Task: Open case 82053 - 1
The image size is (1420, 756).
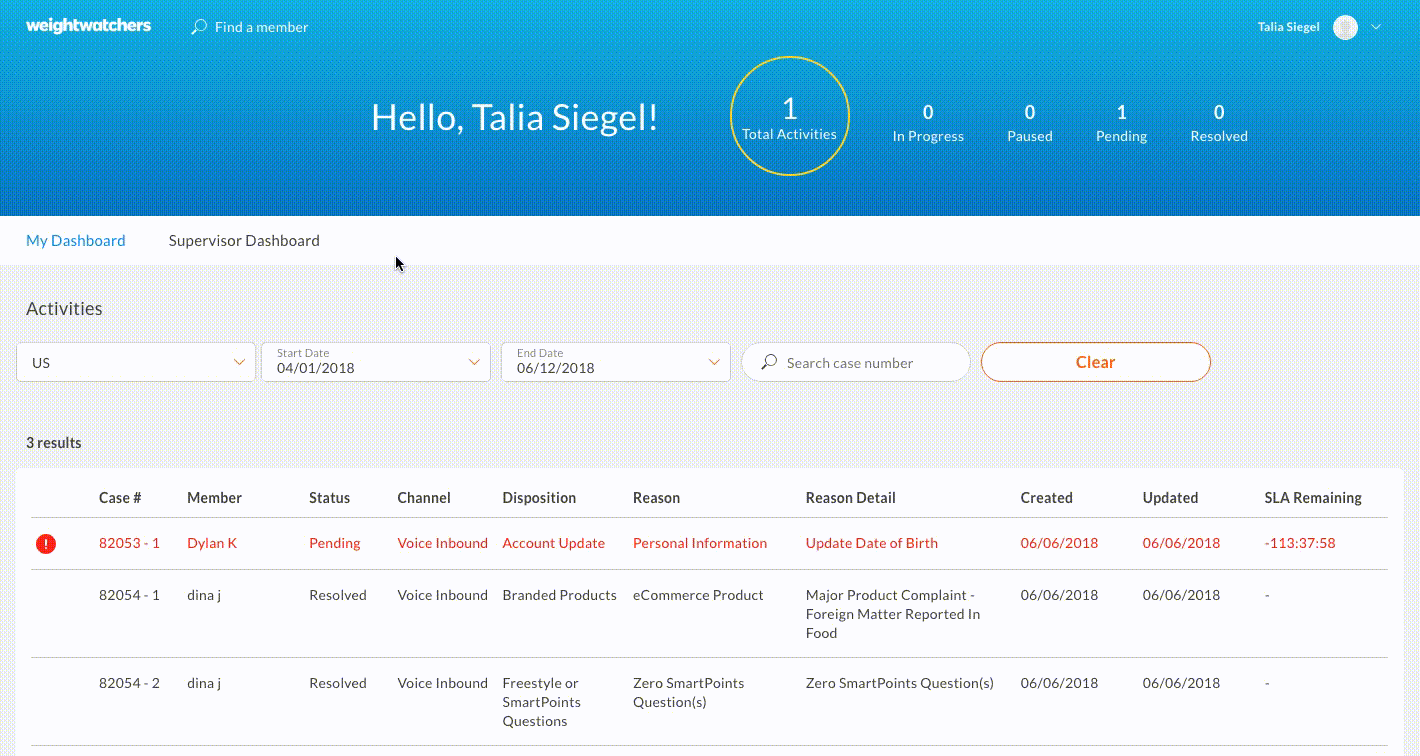Action: point(129,543)
